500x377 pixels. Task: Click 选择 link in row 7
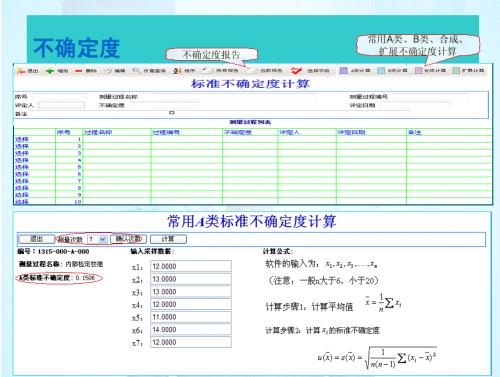point(22,181)
